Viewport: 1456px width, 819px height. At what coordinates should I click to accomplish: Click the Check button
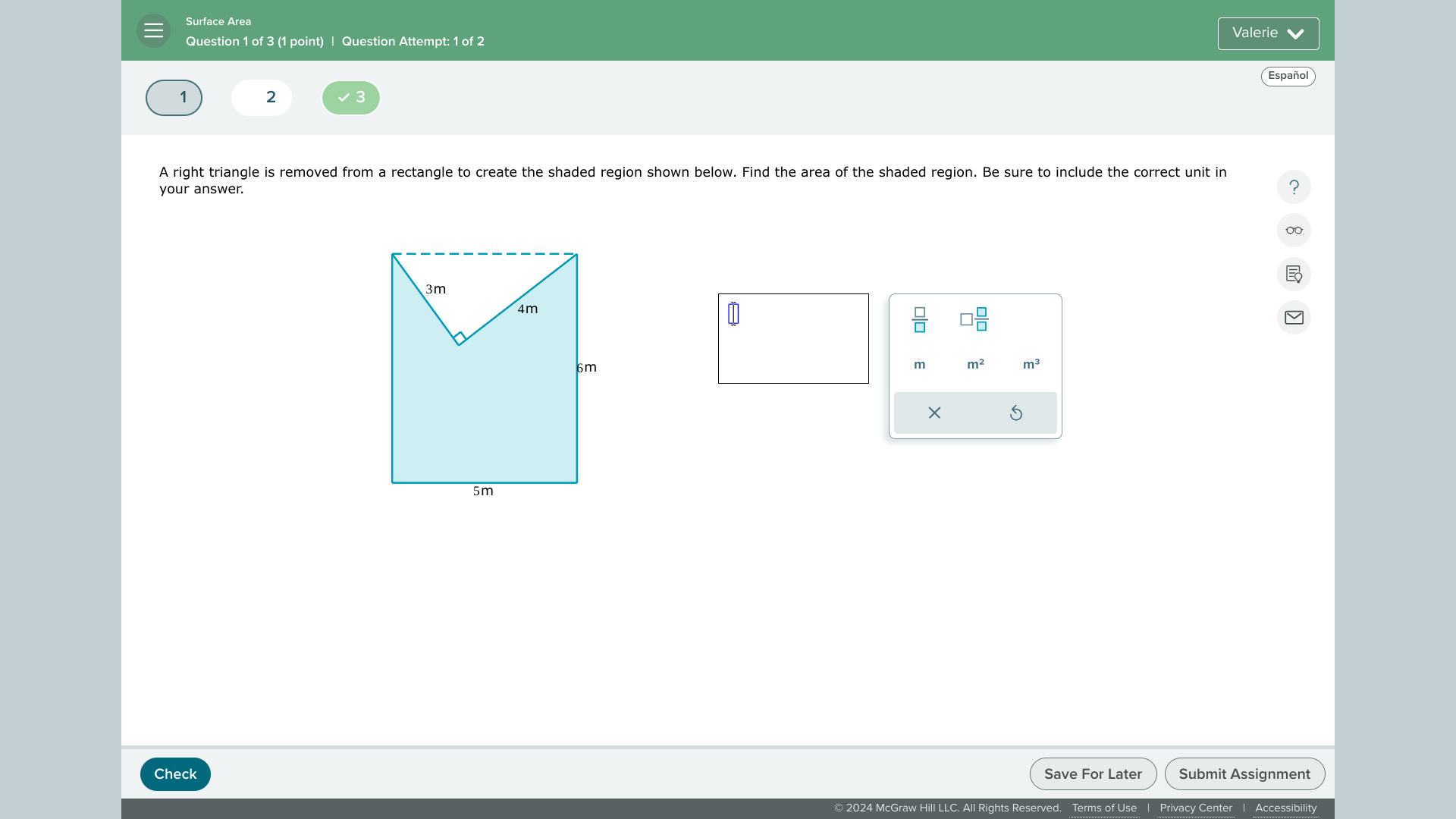click(x=175, y=774)
